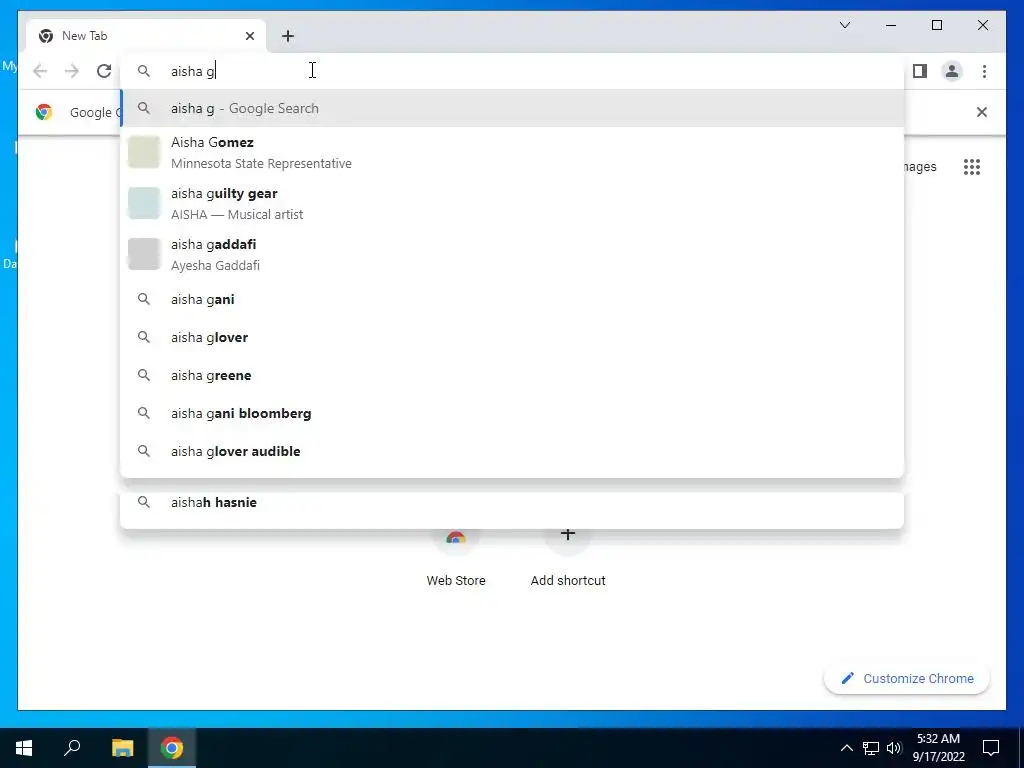Open a new tab with the plus button
Image resolution: width=1024 pixels, height=768 pixels.
(x=288, y=36)
